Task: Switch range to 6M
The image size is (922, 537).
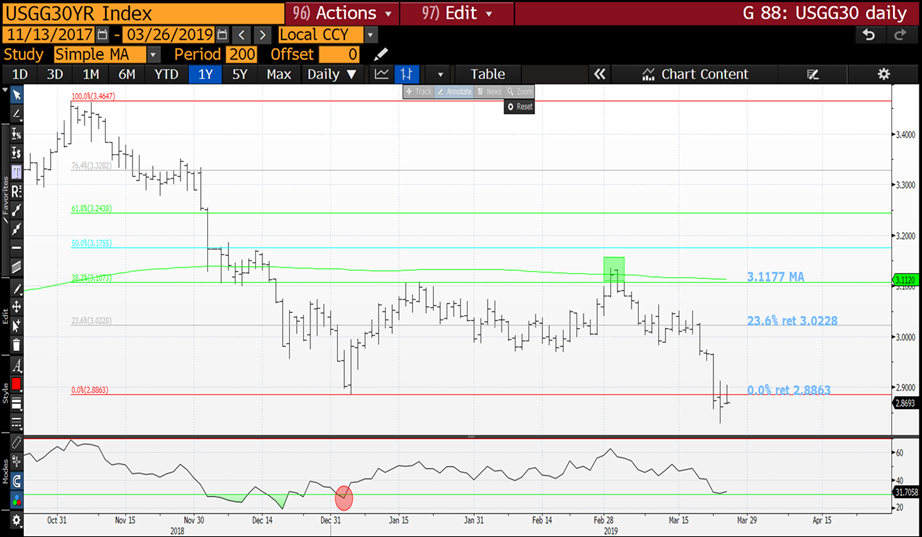Action: (126, 74)
